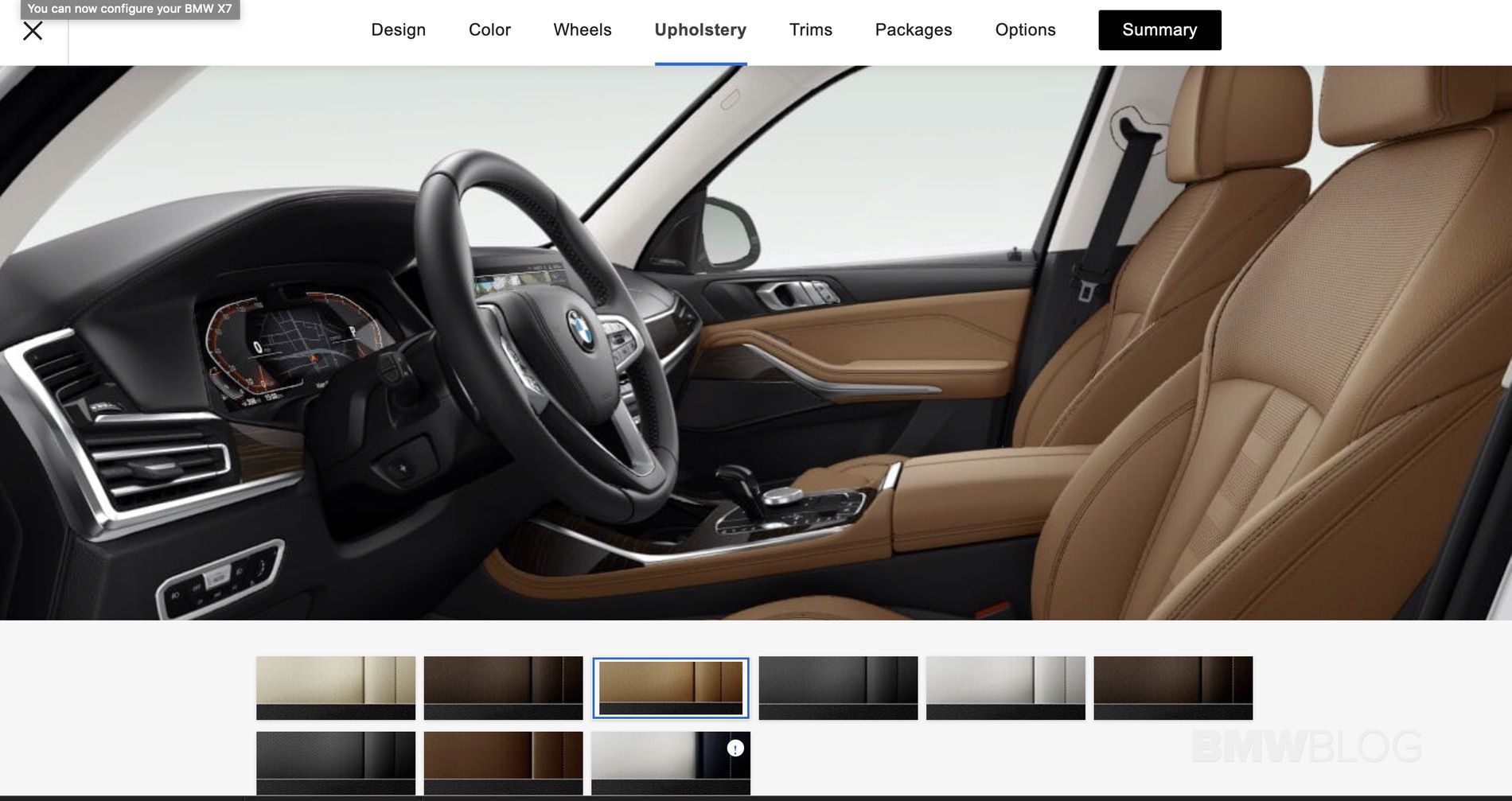
Task: Go to the Wheels tab
Action: click(583, 30)
